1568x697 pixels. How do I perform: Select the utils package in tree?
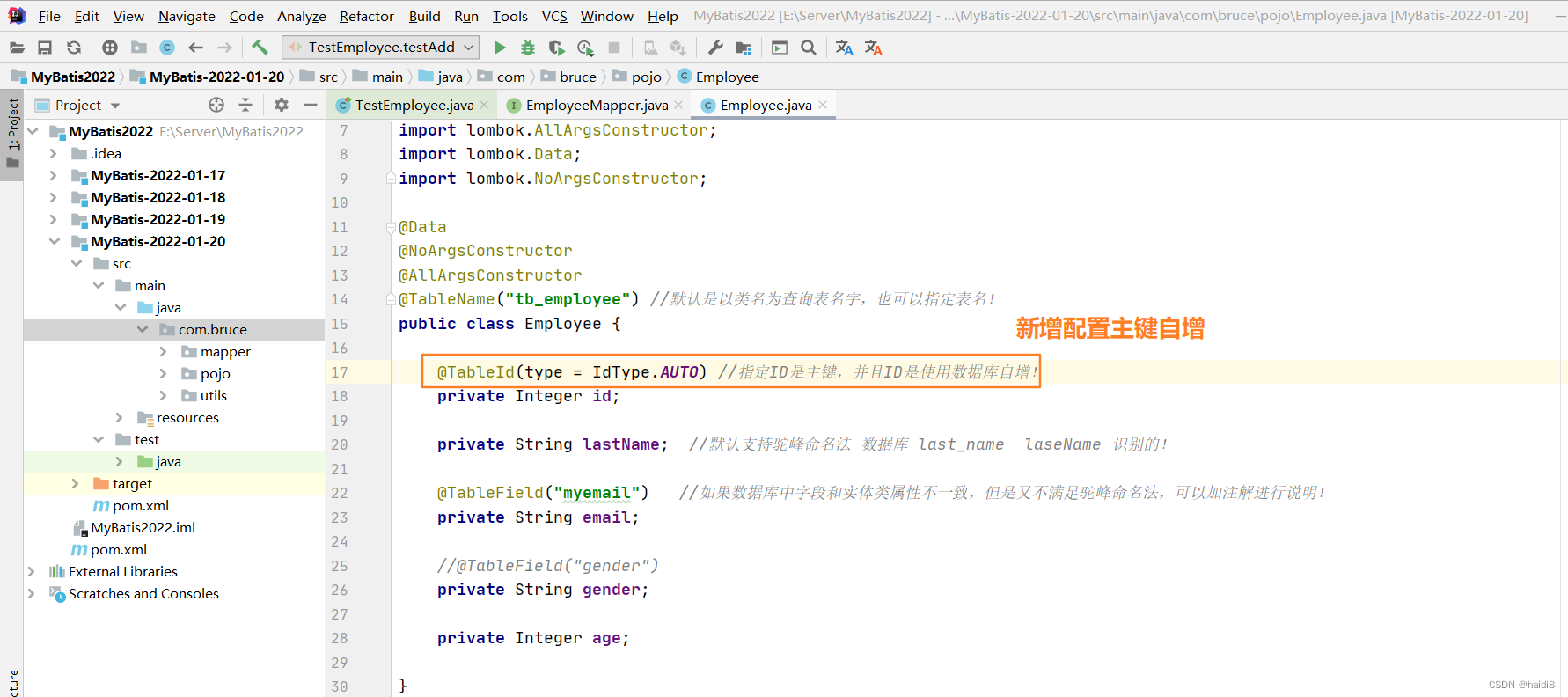pyautogui.click(x=214, y=395)
